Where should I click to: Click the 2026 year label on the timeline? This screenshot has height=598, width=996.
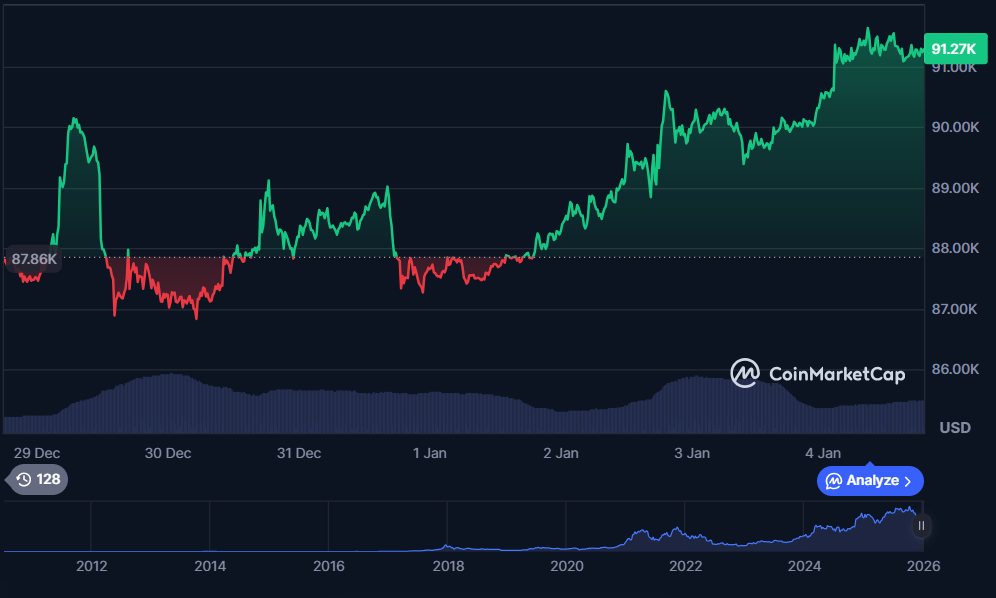pyautogui.click(x=923, y=566)
